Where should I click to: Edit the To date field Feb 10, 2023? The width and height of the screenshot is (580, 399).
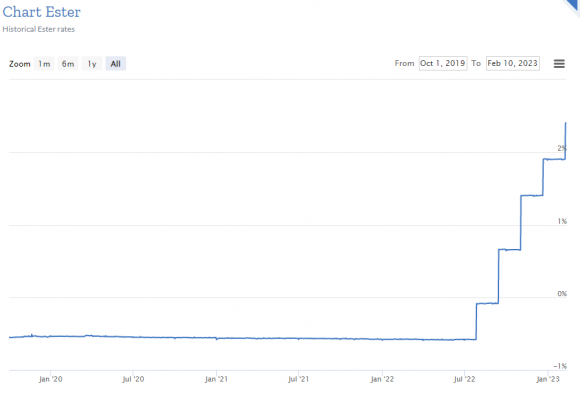[x=512, y=63]
